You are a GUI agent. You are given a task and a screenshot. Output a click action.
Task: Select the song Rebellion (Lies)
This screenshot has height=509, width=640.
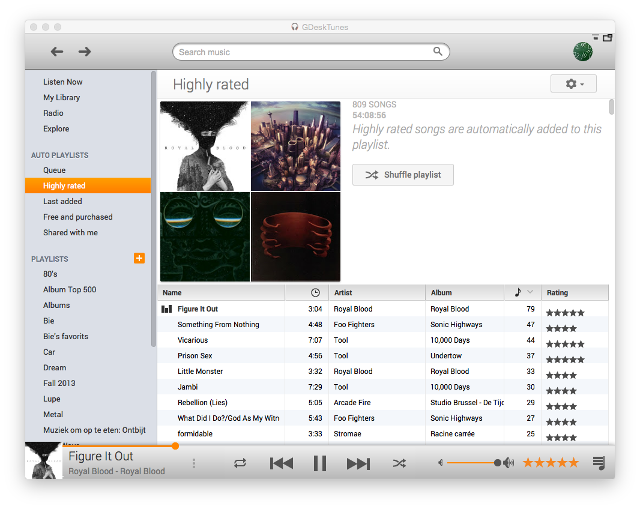(202, 402)
